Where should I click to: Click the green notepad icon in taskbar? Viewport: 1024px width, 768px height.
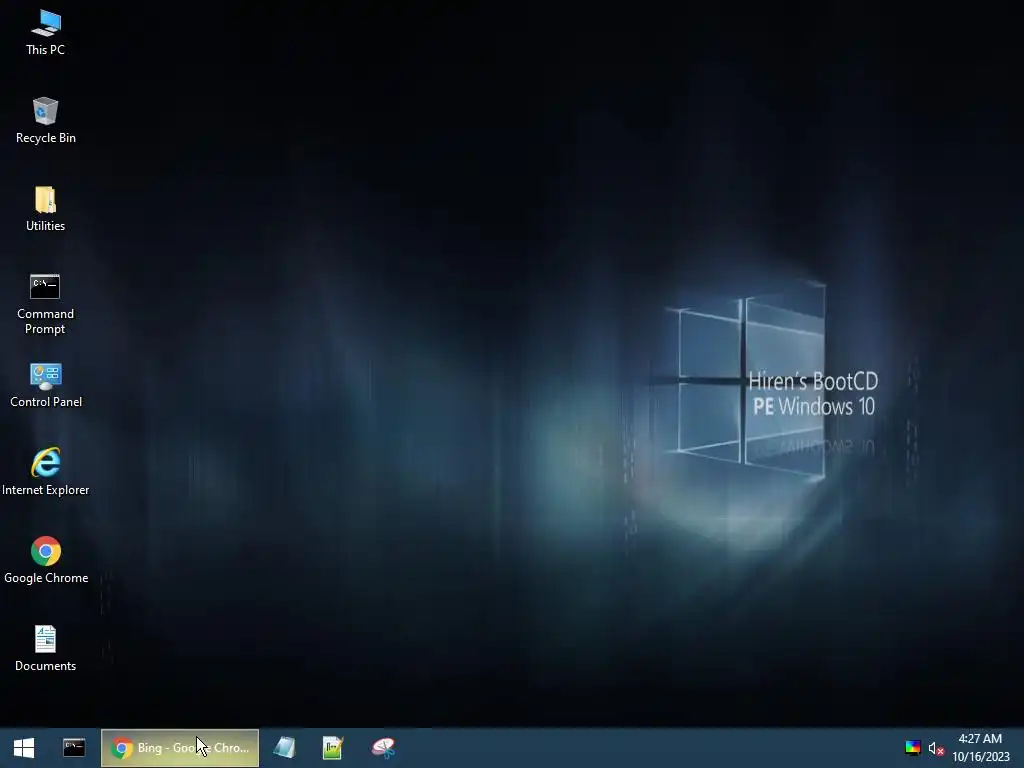[x=333, y=748]
